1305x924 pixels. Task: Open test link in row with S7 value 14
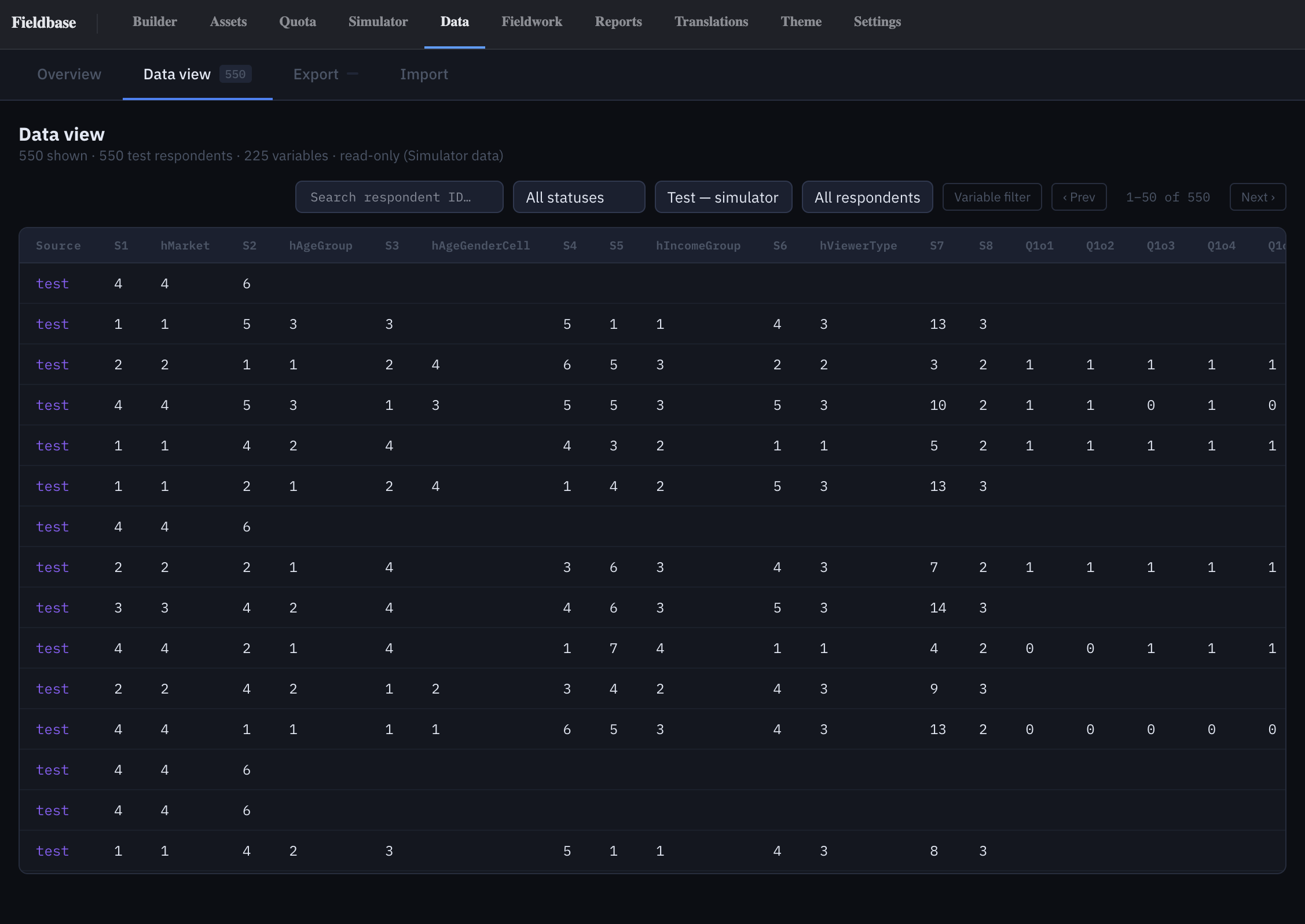[x=52, y=608]
